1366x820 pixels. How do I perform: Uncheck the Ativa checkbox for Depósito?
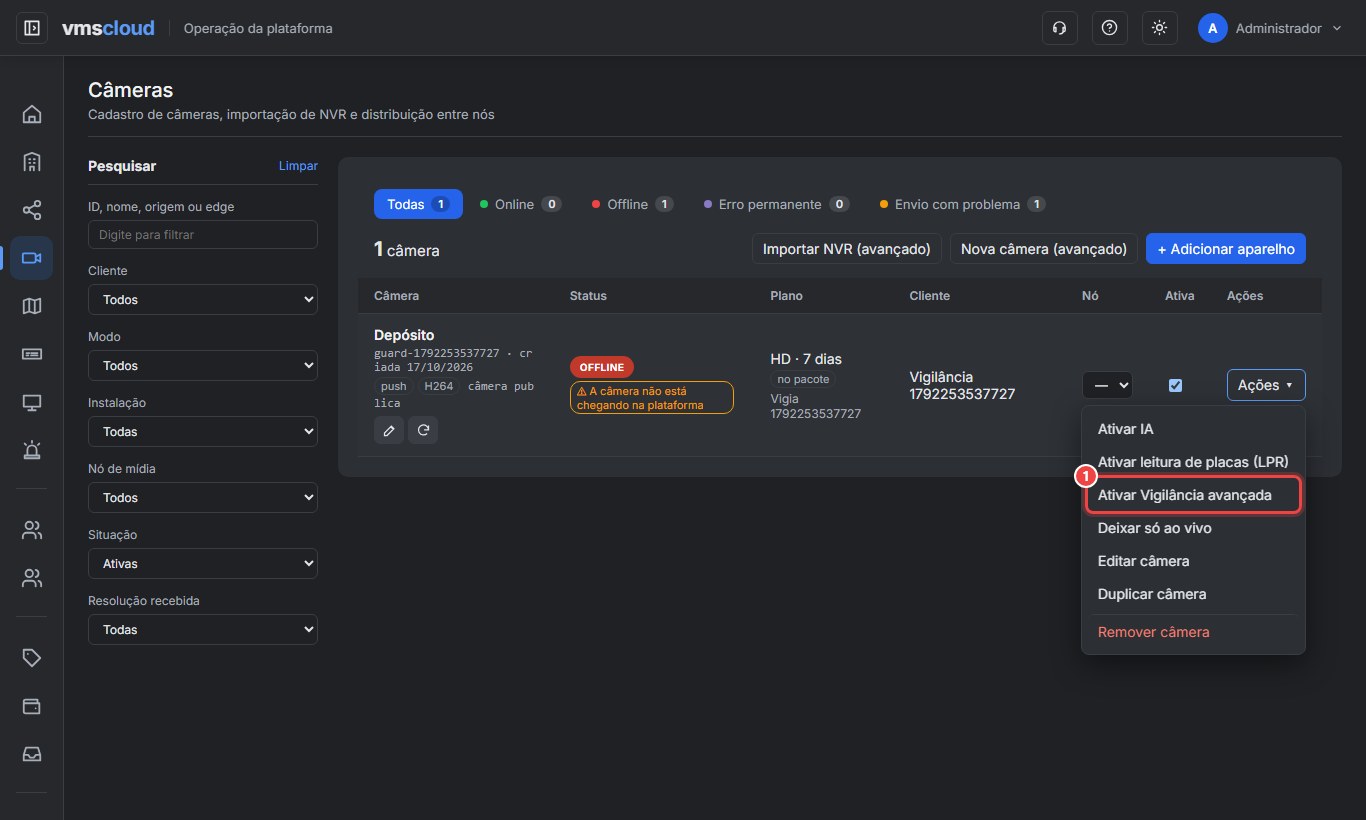tap(1175, 385)
